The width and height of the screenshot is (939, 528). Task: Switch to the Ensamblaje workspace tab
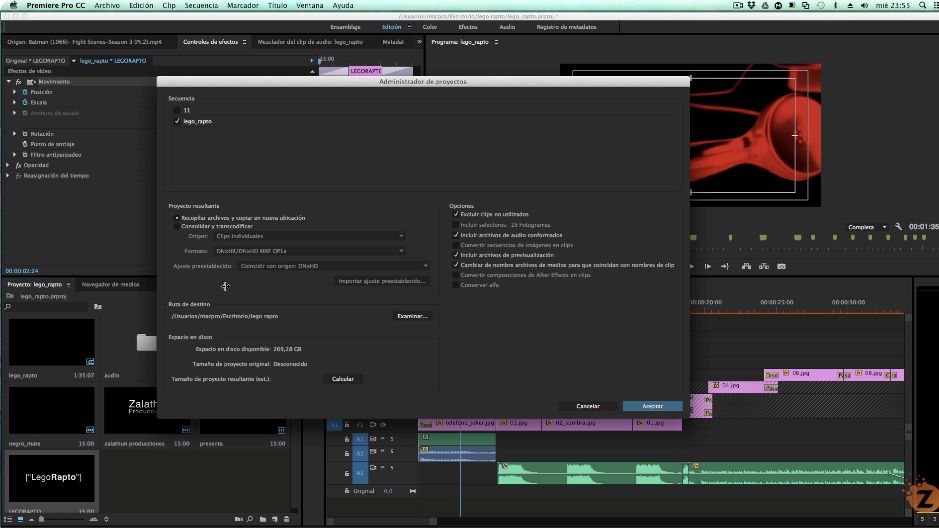[x=346, y=27]
